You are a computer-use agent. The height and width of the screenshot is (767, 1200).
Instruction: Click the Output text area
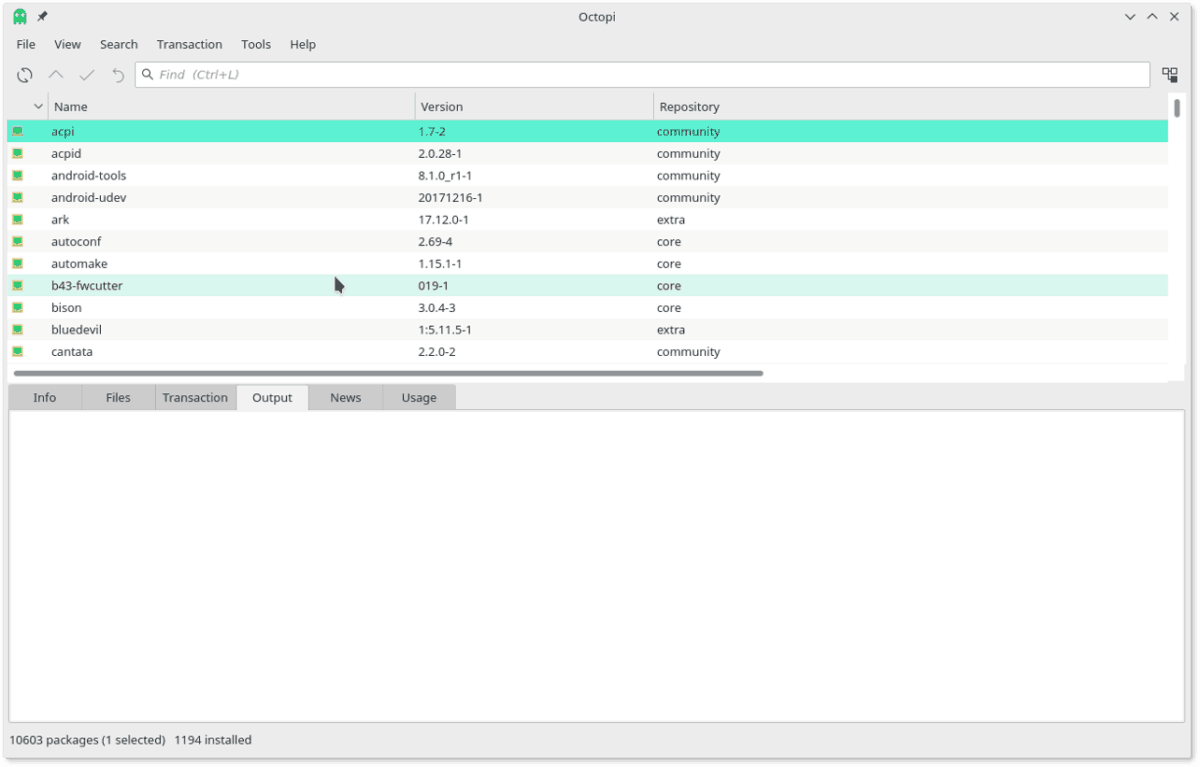(x=597, y=566)
